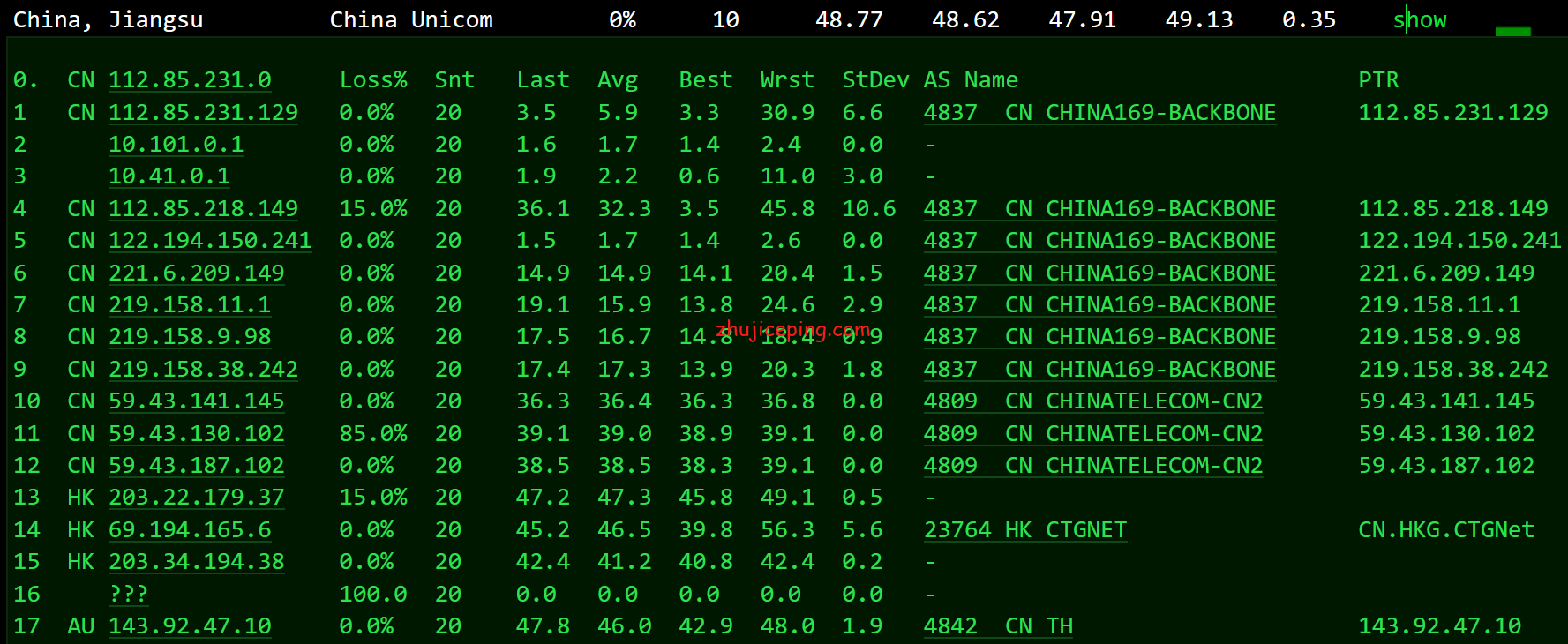Open IP link 112.85.231.129 in hop 1

[x=203, y=113]
